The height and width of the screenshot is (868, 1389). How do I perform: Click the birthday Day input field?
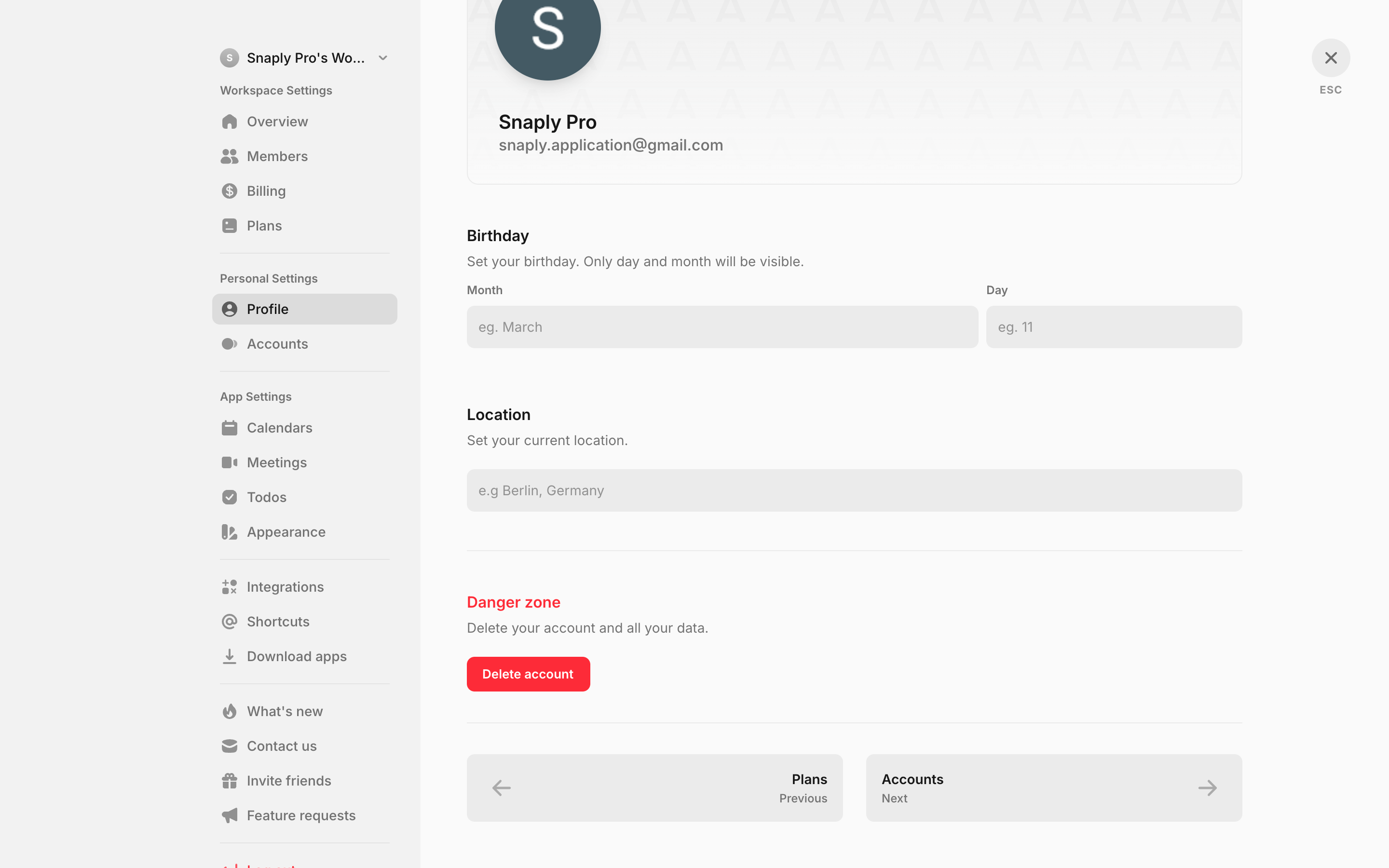1114,326
